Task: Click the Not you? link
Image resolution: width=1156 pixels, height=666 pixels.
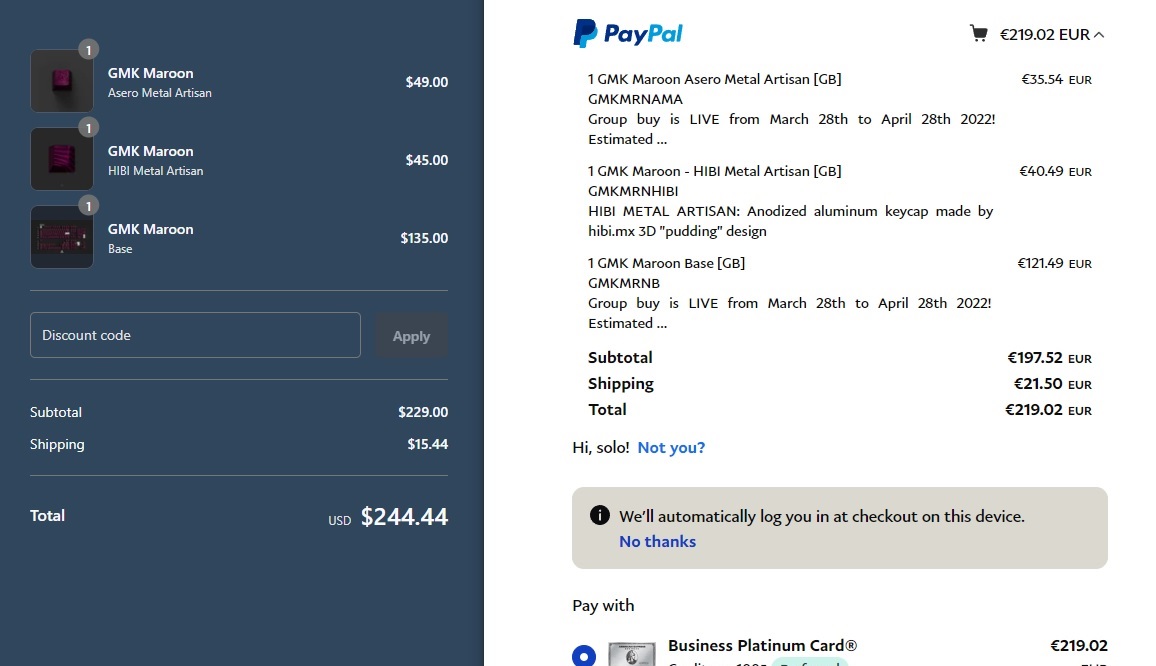Action: (x=671, y=448)
